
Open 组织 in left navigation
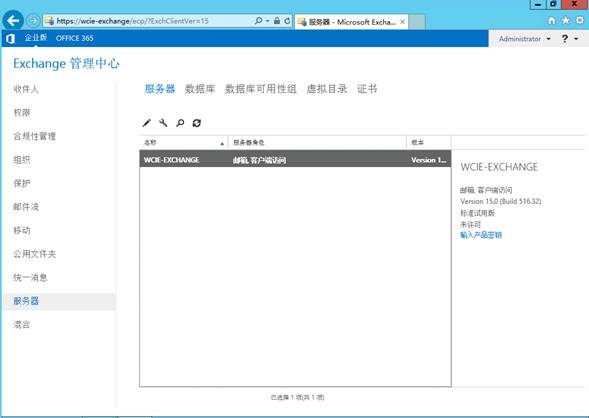22,160
